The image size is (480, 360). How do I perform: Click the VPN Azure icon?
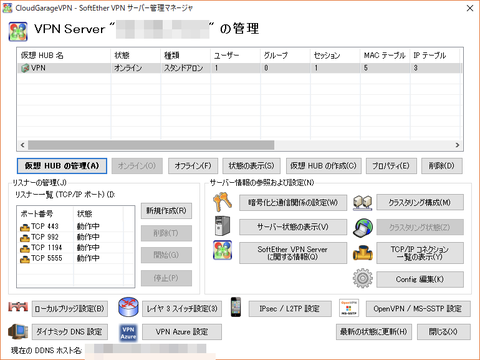(x=128, y=332)
